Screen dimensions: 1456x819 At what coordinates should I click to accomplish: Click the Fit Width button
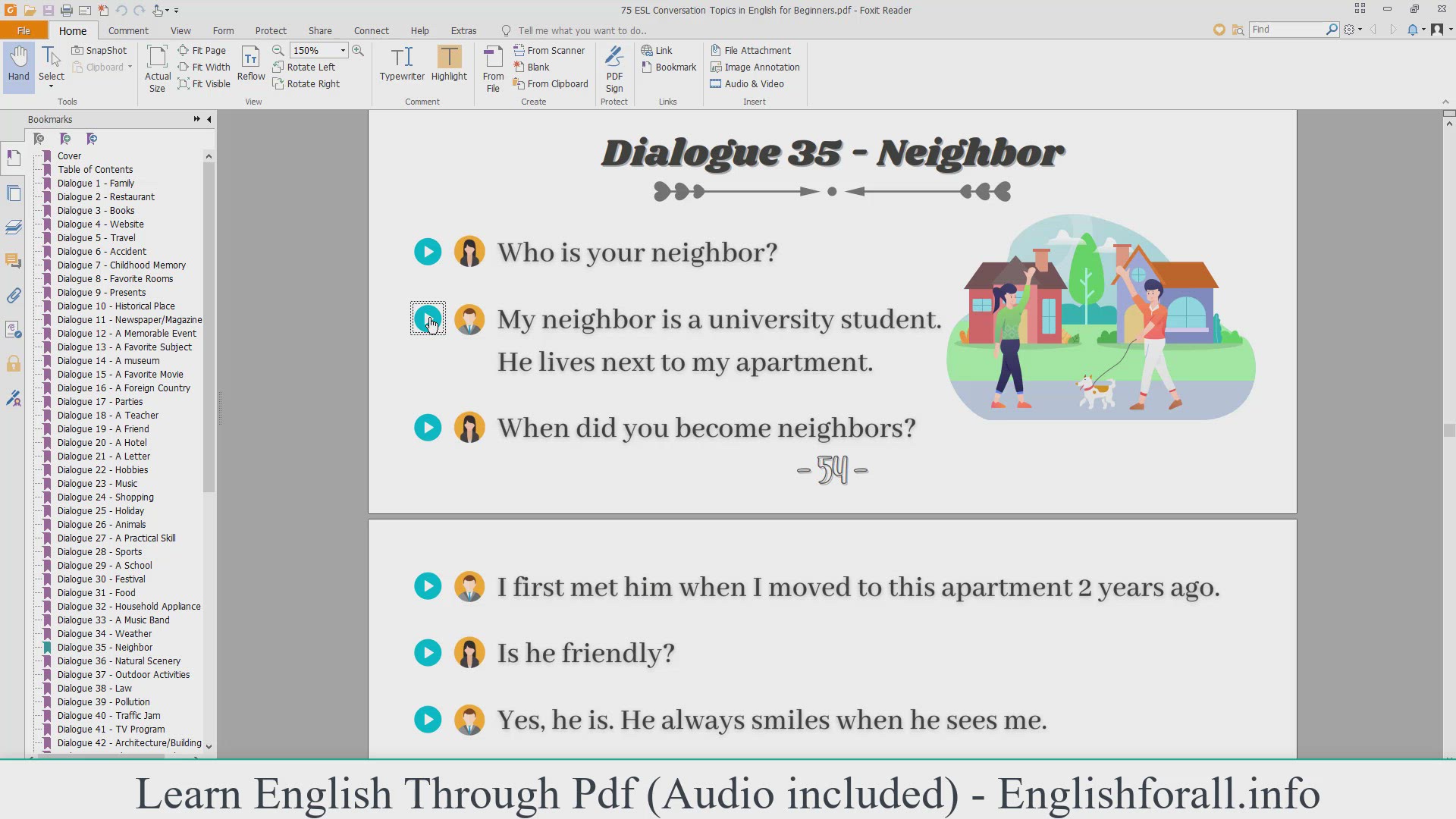(204, 67)
